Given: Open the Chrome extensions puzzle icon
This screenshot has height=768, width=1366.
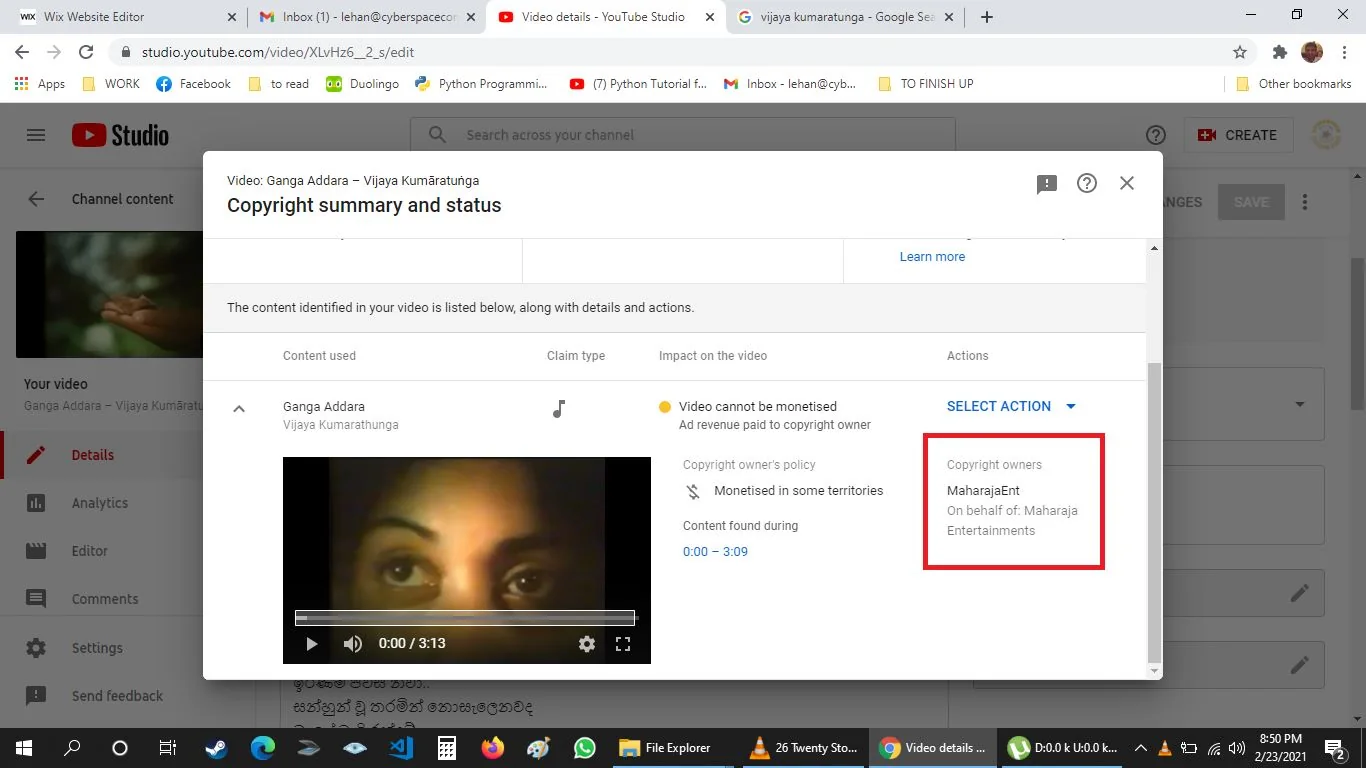Looking at the screenshot, I should point(1280,52).
